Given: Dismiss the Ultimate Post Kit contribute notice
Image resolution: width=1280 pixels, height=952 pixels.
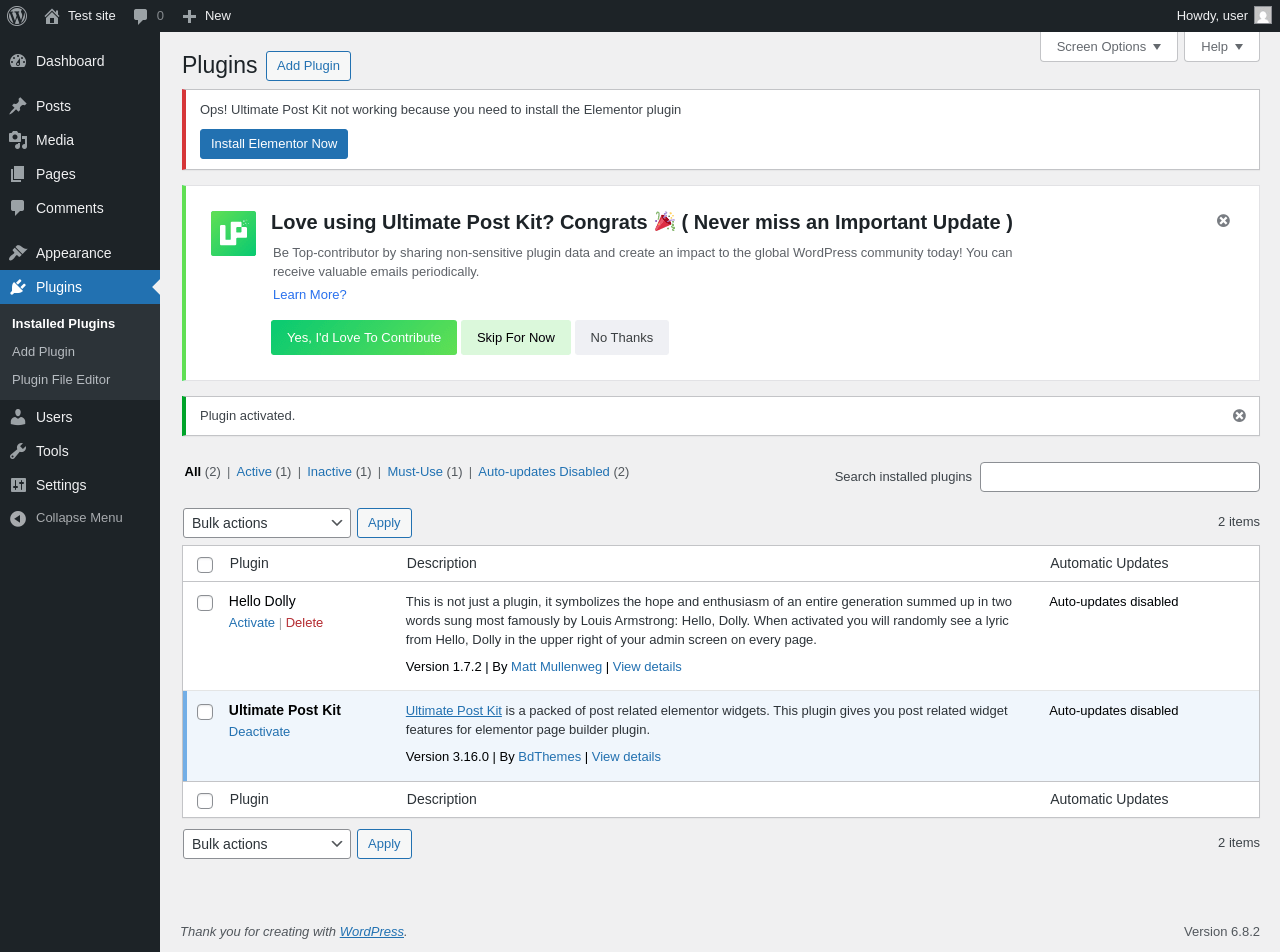Looking at the screenshot, I should [x=1223, y=221].
